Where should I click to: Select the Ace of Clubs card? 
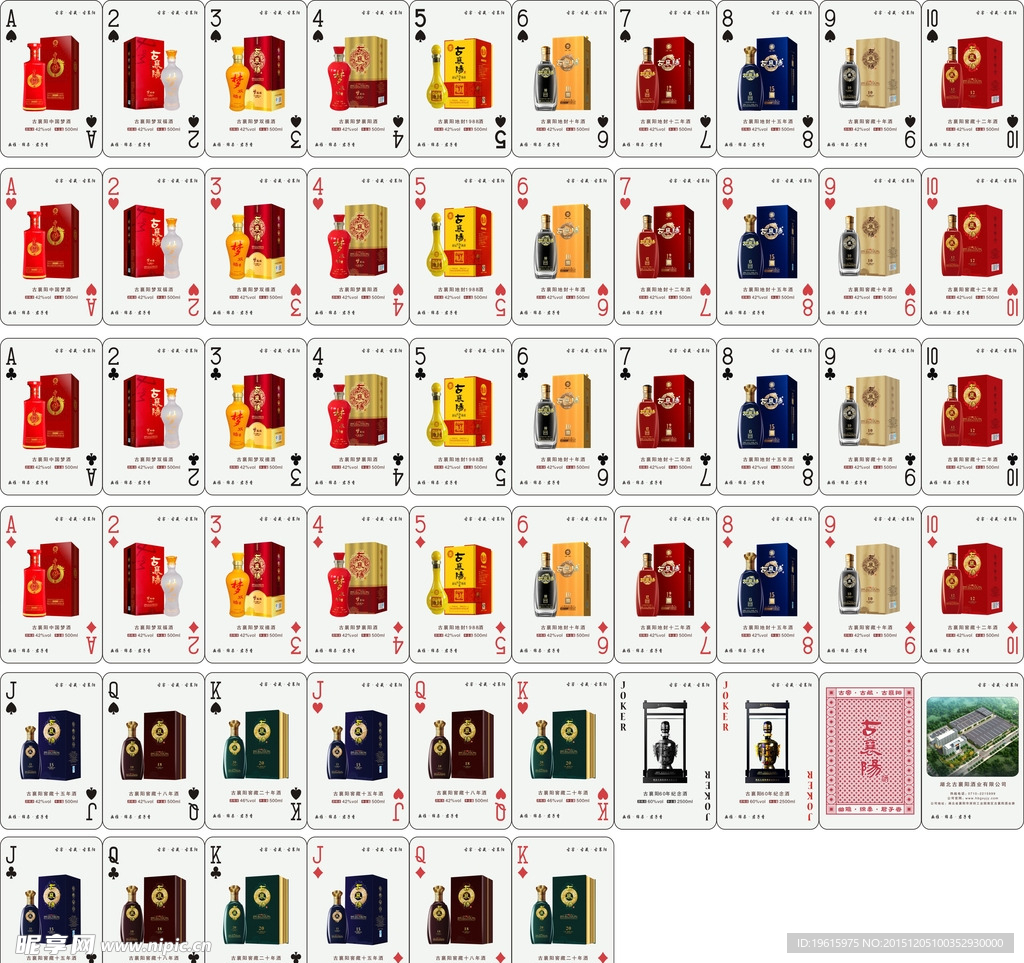52,417
